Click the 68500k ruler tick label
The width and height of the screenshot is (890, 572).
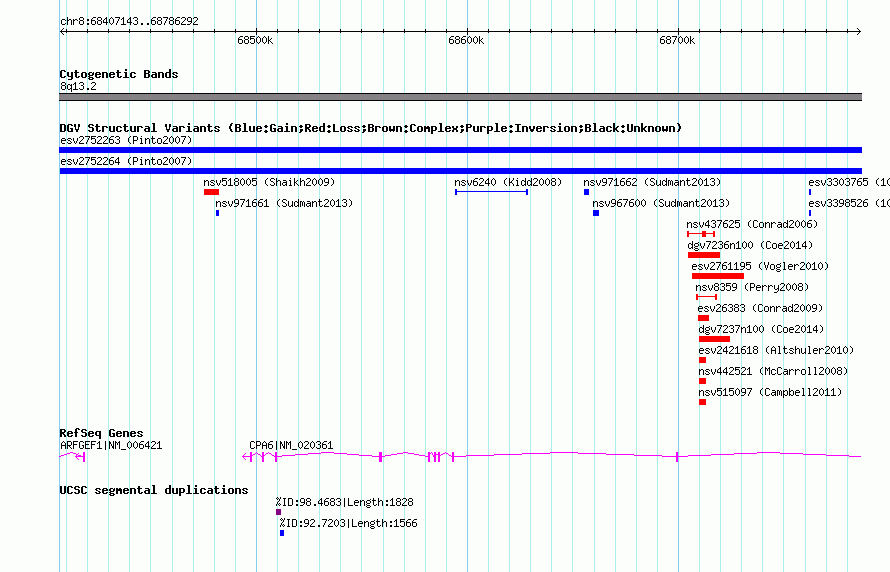coord(255,40)
